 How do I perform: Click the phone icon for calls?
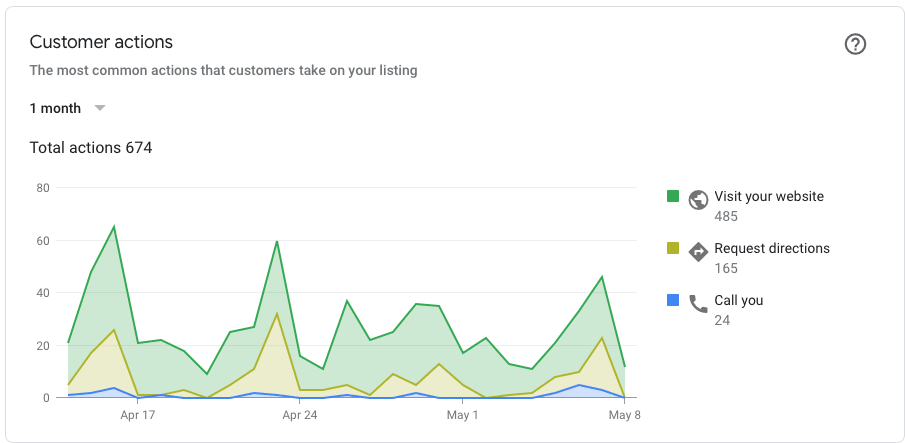click(x=698, y=303)
